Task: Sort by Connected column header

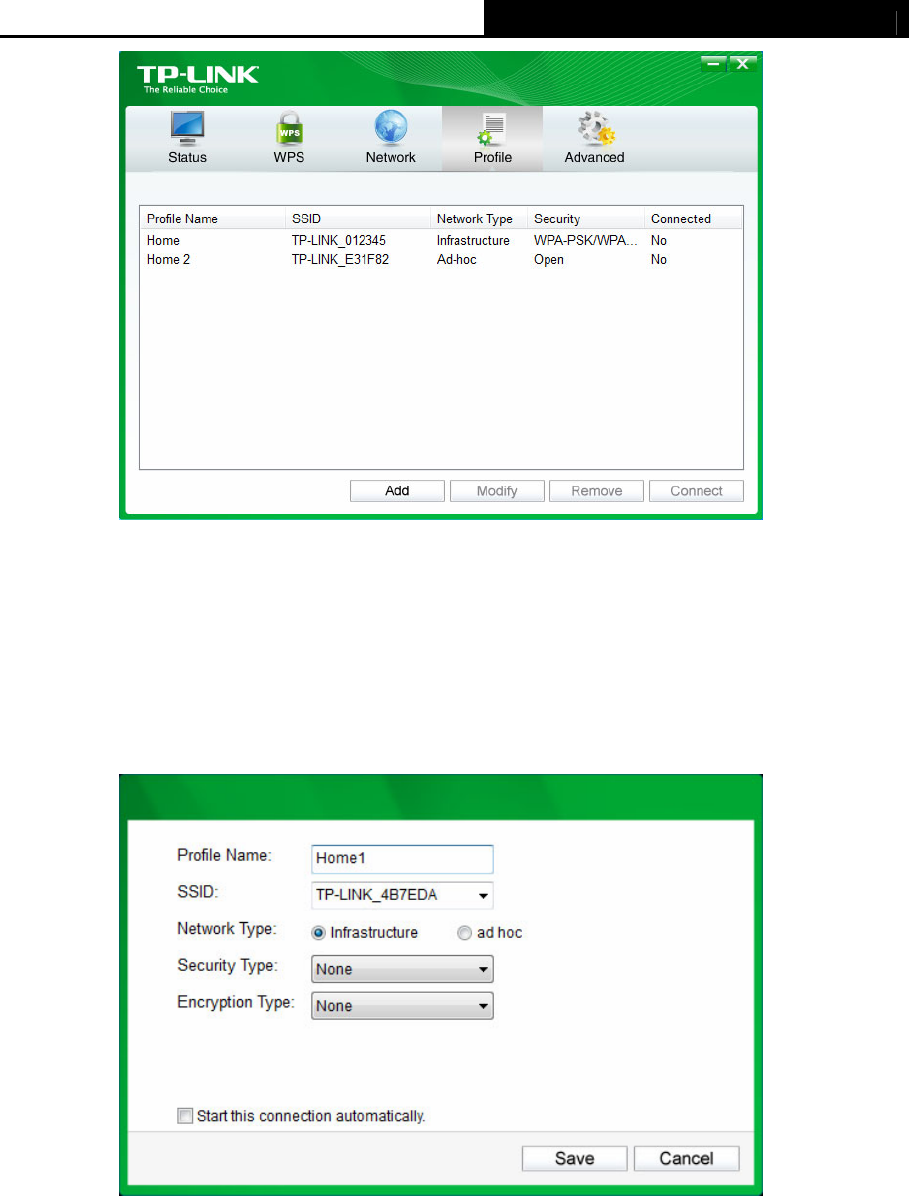Action: click(693, 218)
